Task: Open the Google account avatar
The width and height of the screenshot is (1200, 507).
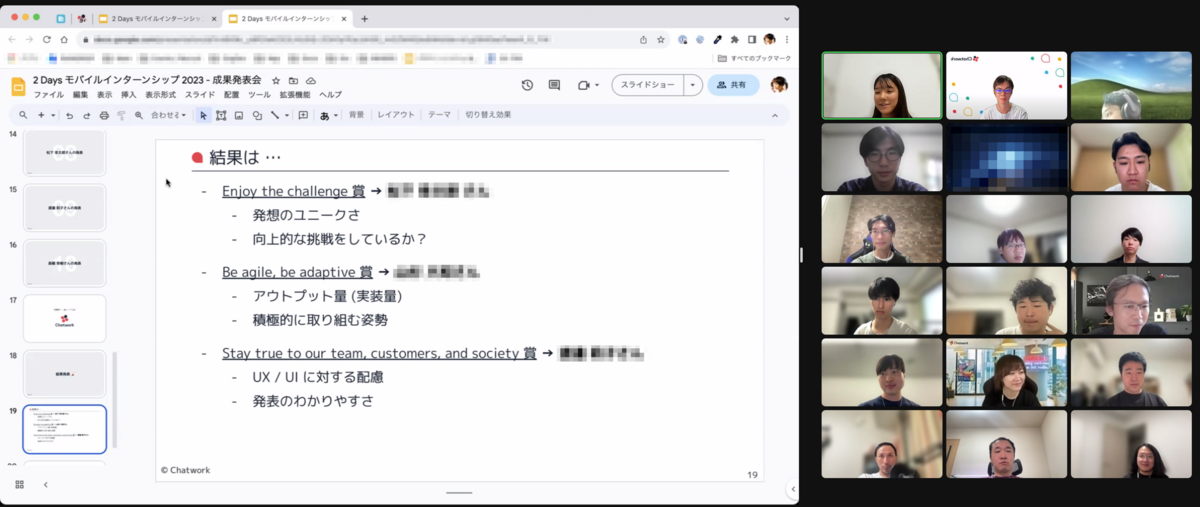Action: (779, 85)
